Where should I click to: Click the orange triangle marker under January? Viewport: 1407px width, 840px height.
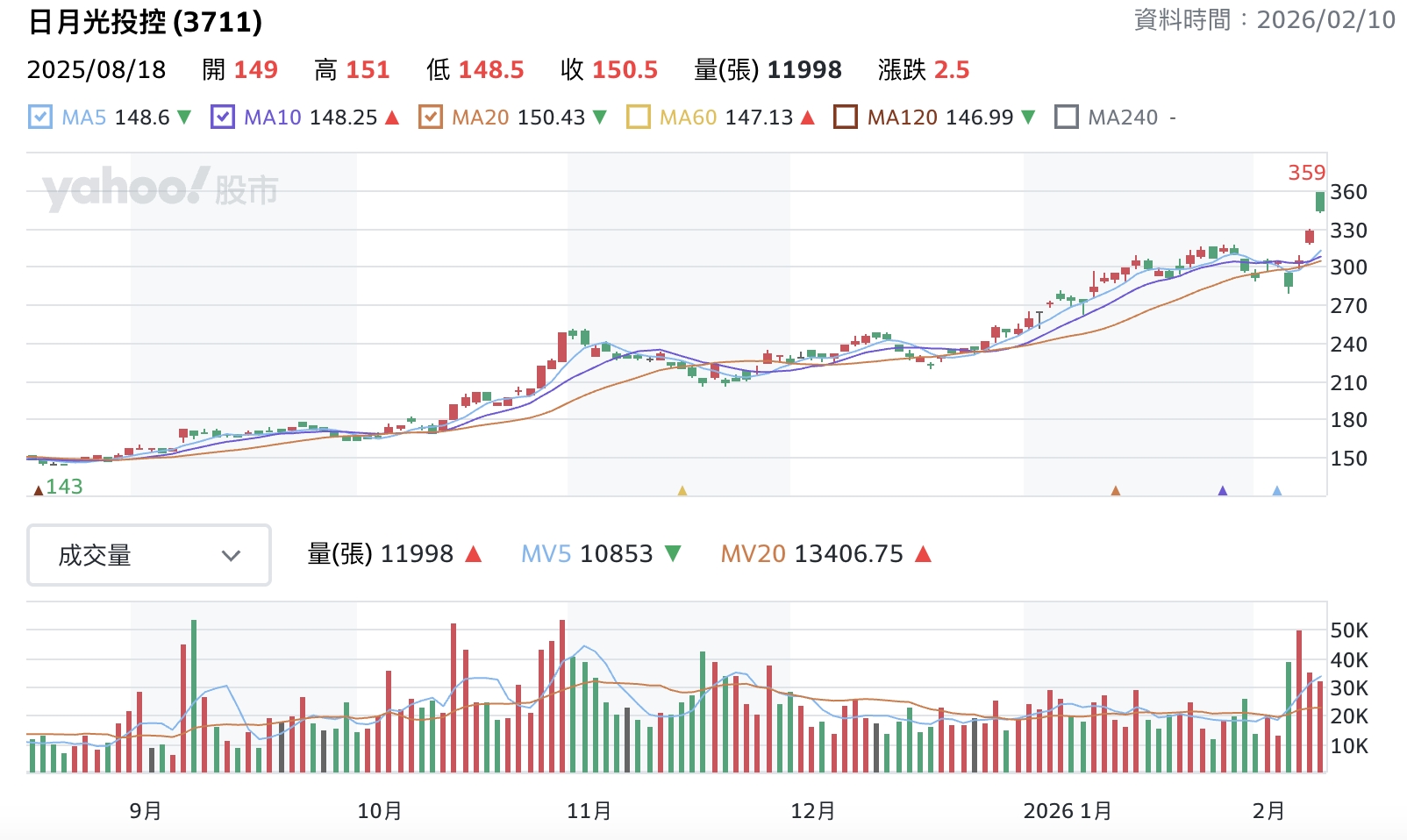[1116, 491]
